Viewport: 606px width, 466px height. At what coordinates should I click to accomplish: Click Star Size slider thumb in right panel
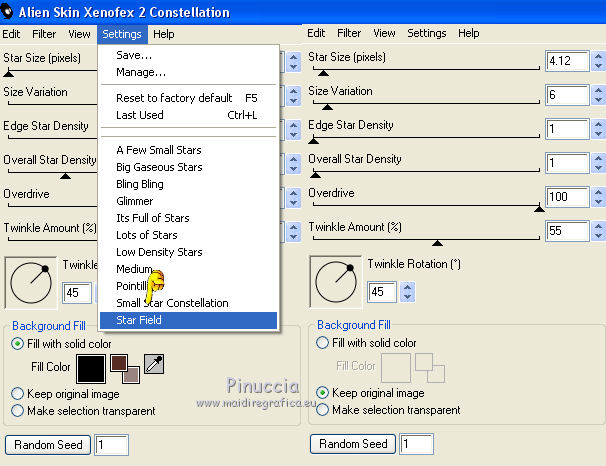coord(323,73)
